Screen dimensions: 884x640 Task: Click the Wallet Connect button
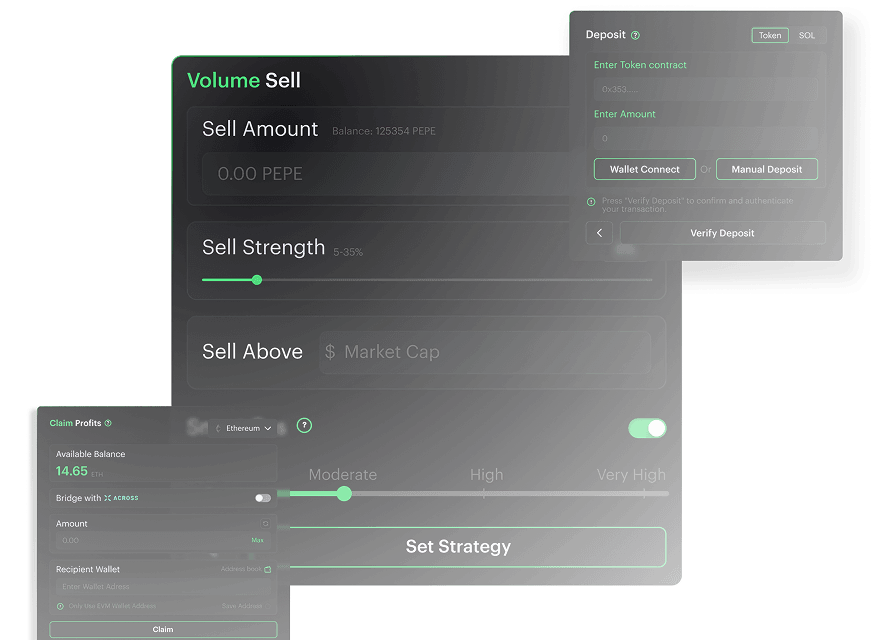[x=644, y=169]
